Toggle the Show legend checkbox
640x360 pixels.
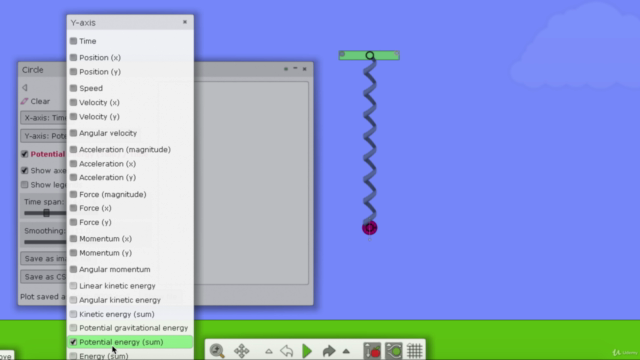click(24, 185)
